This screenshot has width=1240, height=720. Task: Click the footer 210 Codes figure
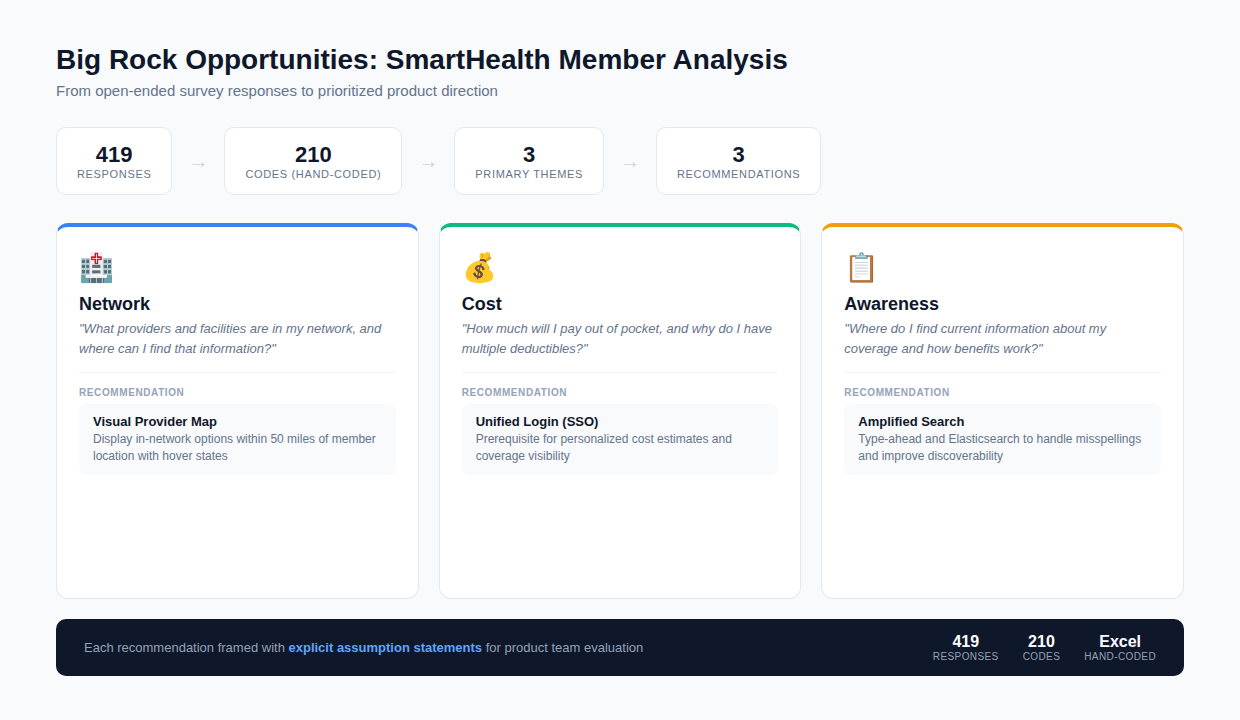click(x=1041, y=648)
